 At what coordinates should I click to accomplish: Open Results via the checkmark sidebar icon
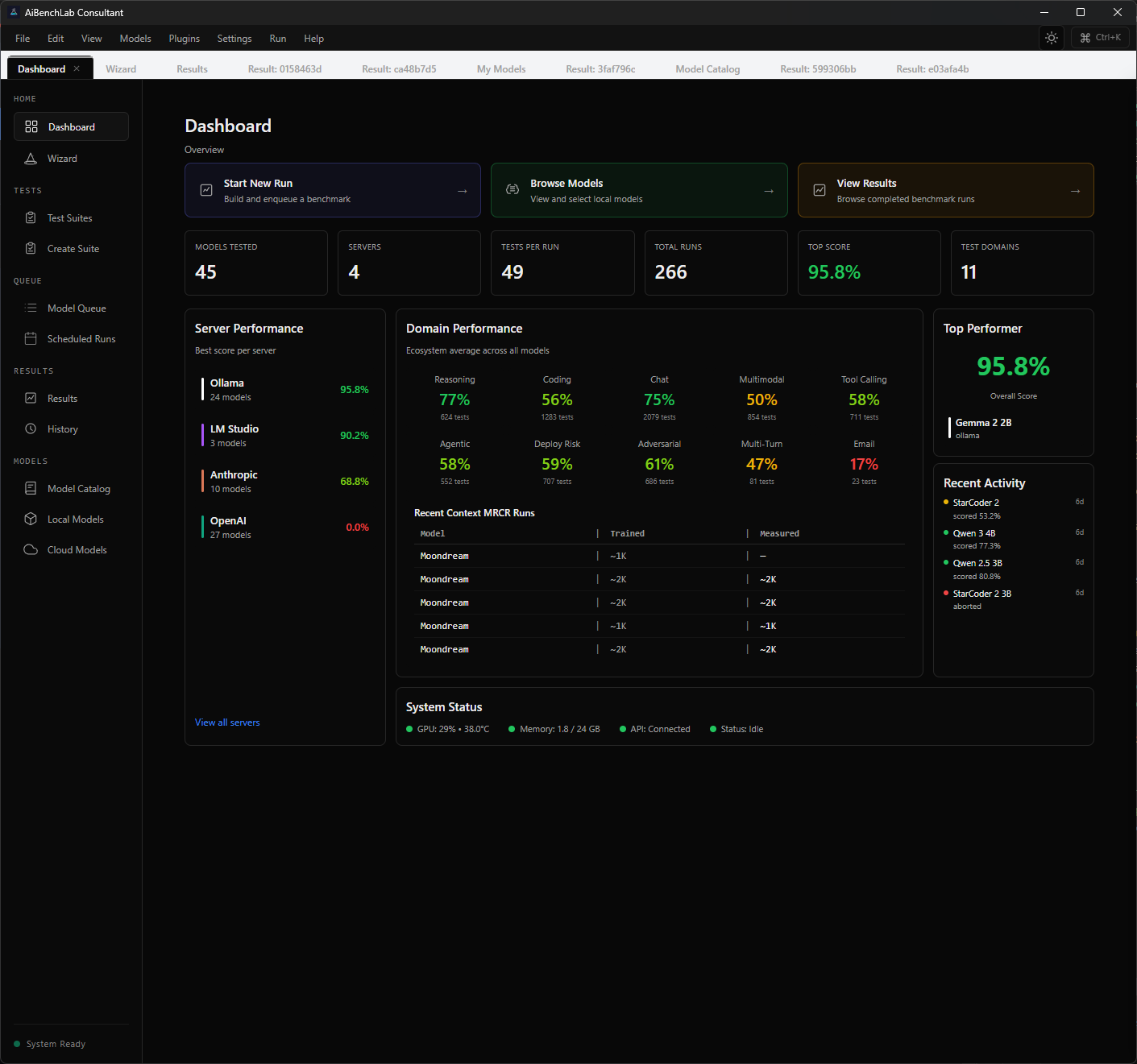coord(31,398)
